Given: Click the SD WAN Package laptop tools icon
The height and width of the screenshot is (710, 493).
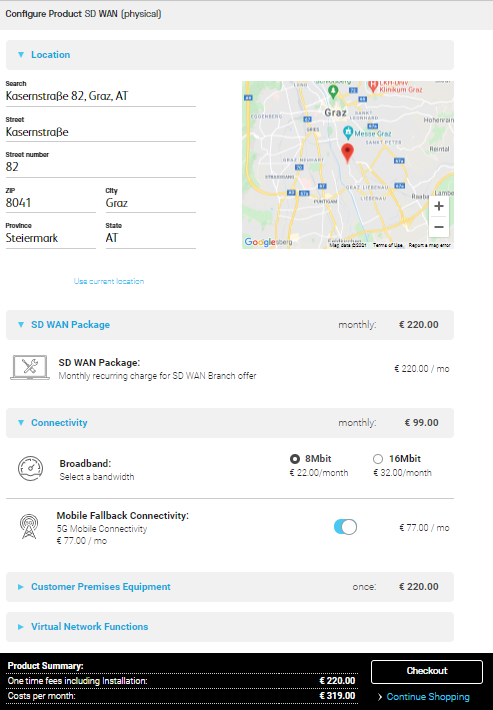Looking at the screenshot, I should point(30,367).
